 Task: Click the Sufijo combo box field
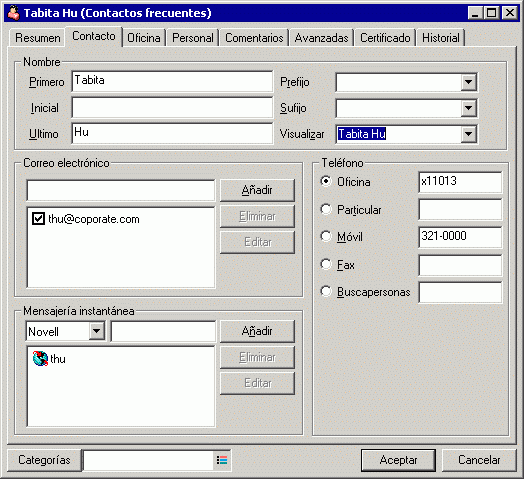pos(399,108)
